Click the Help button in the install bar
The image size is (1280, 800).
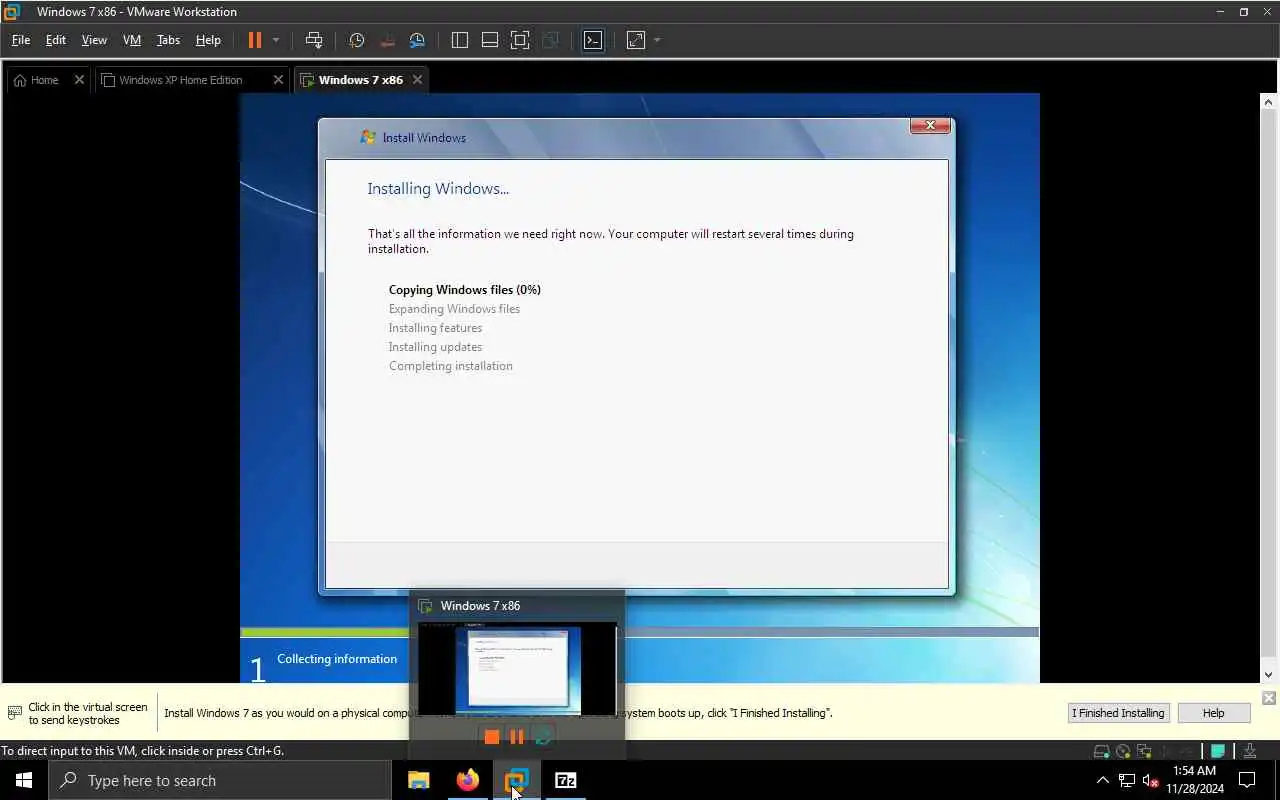[1213, 713]
